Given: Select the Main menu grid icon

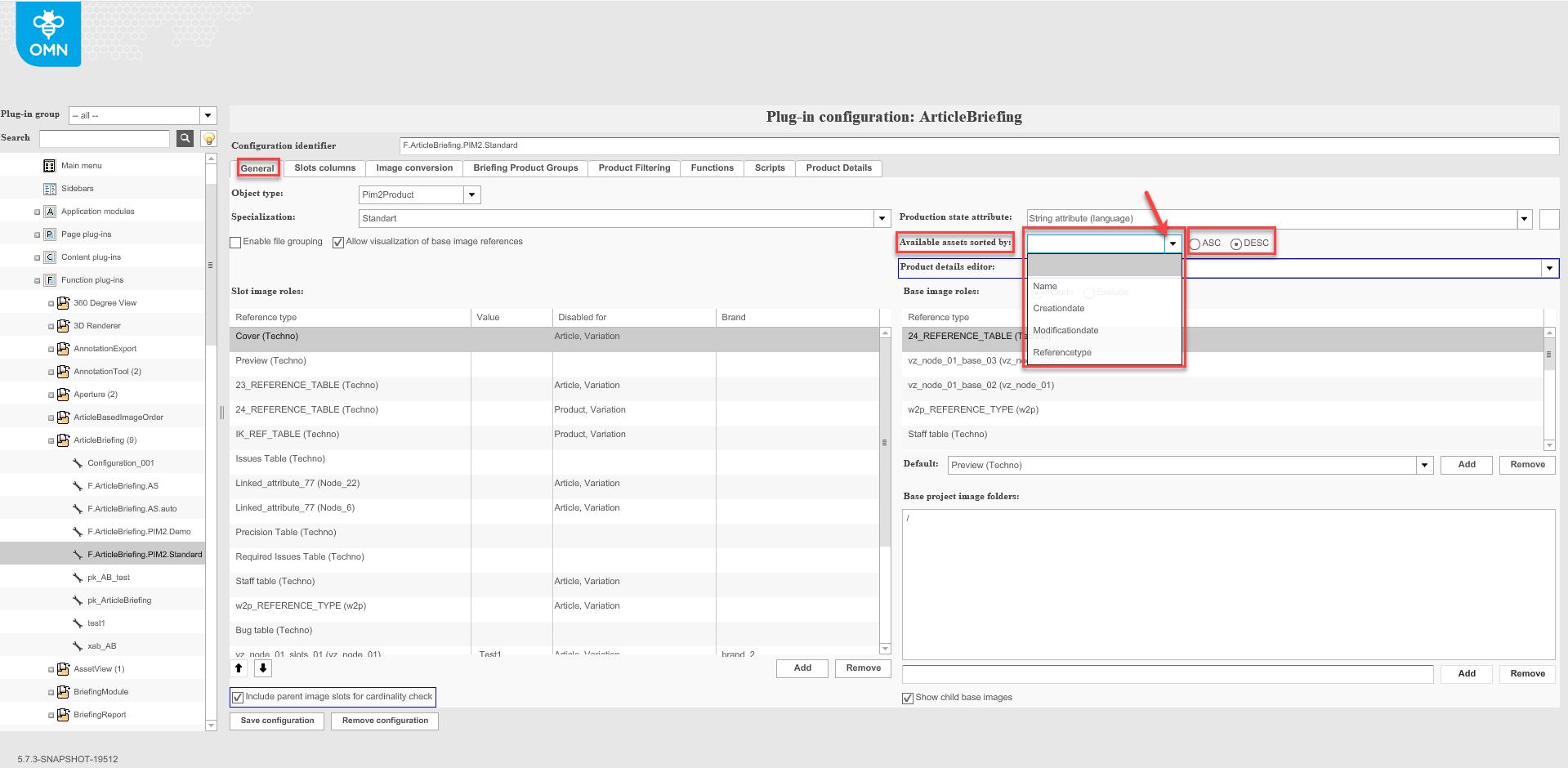Looking at the screenshot, I should pyautogui.click(x=50, y=165).
